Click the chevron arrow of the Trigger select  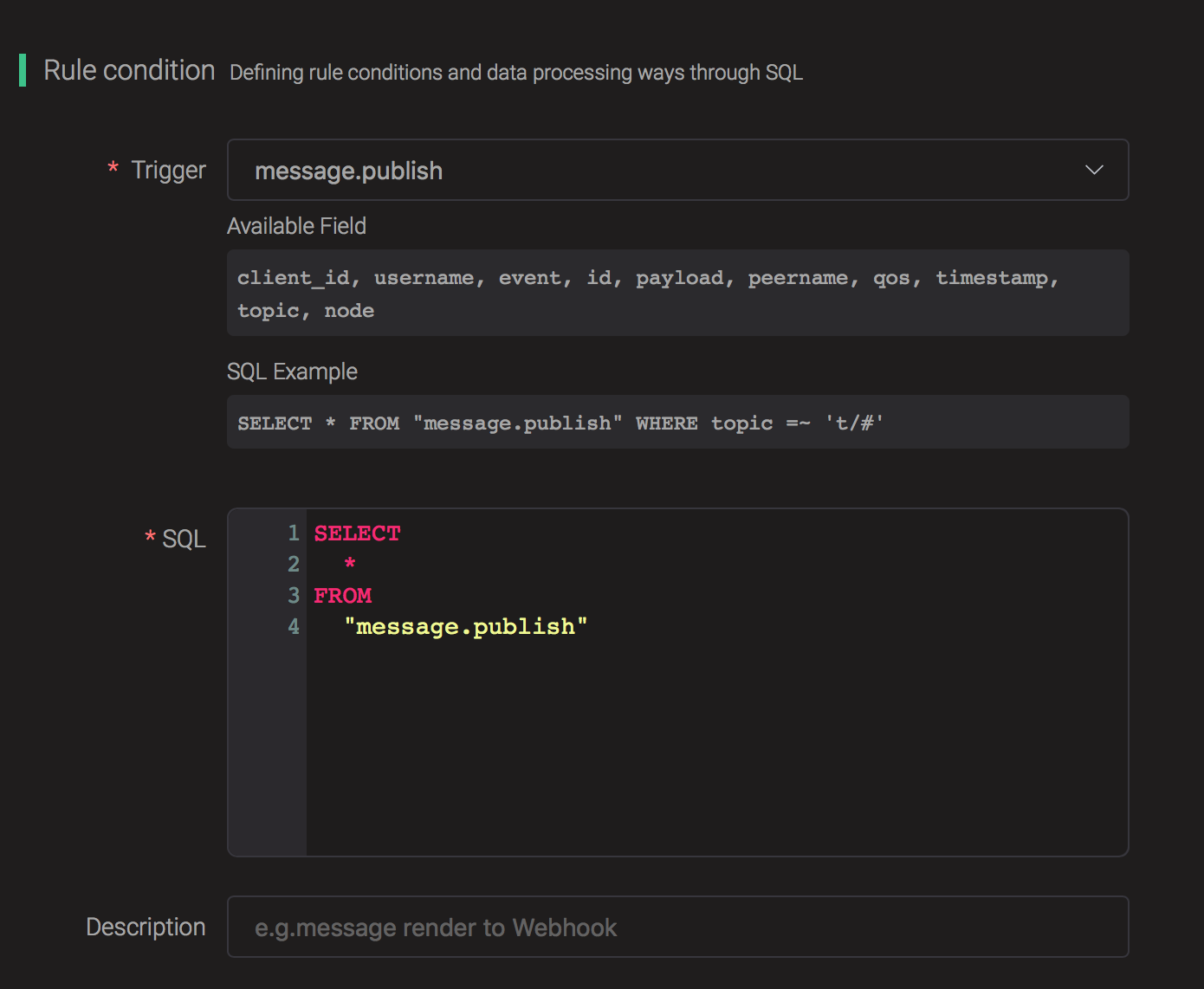click(1094, 170)
